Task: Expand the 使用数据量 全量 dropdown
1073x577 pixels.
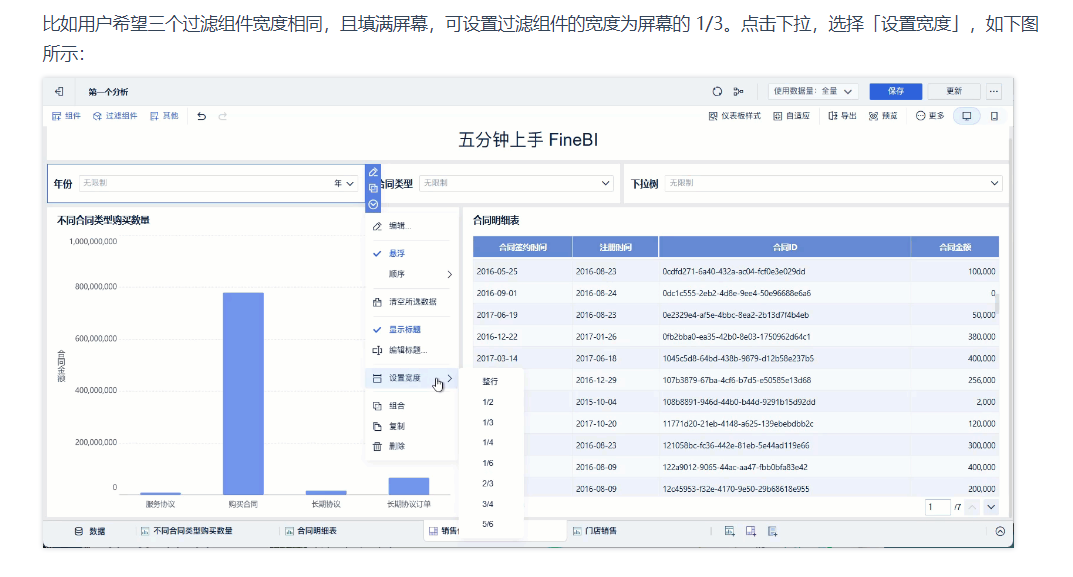Action: 813,91
